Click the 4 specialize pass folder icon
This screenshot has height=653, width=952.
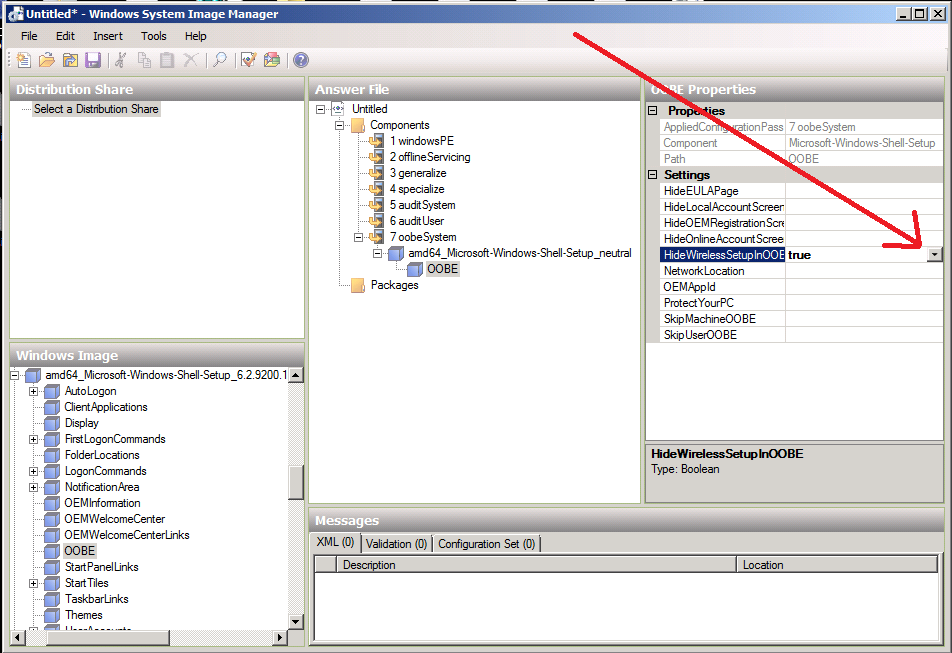pos(376,189)
